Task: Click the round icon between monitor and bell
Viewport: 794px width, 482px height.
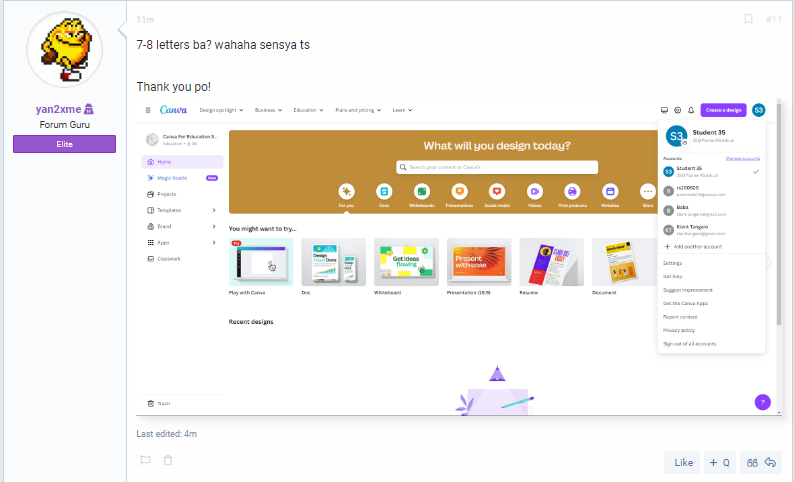Action: click(678, 110)
